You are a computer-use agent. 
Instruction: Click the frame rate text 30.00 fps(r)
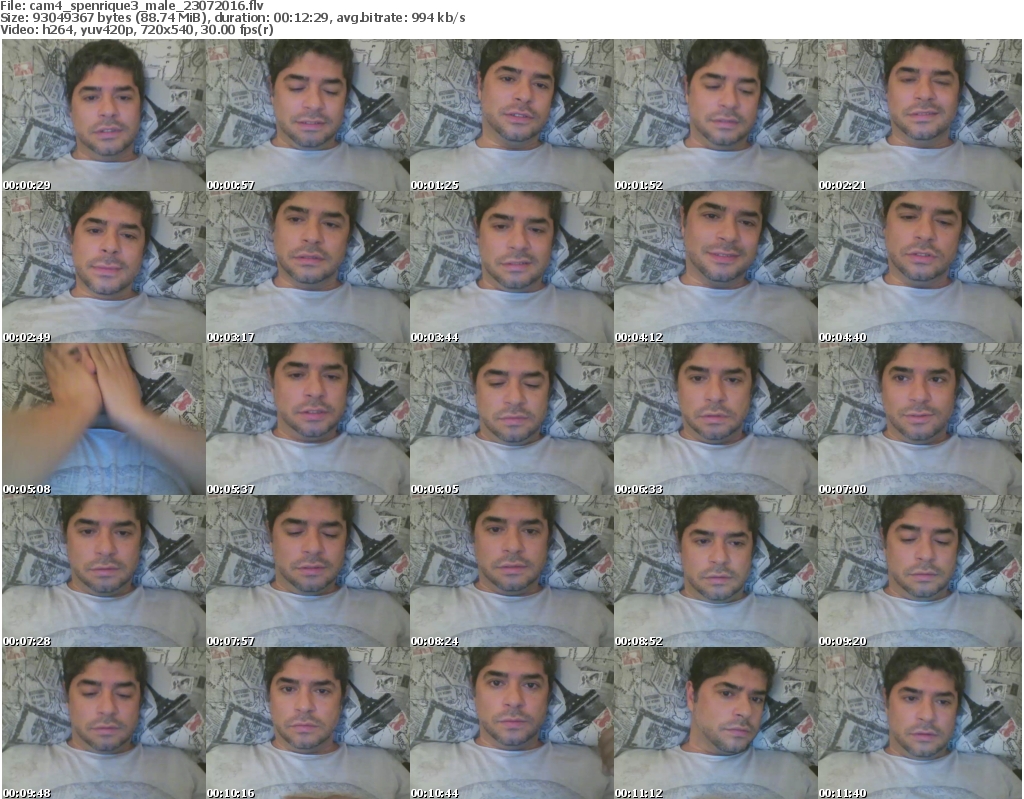point(236,29)
